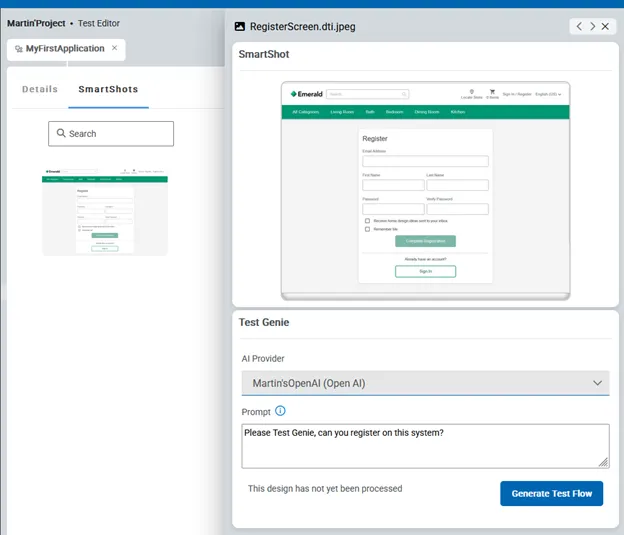This screenshot has height=535, width=624.
Task: Expand AI Provider list via chevron arrow
Action: [x=597, y=383]
